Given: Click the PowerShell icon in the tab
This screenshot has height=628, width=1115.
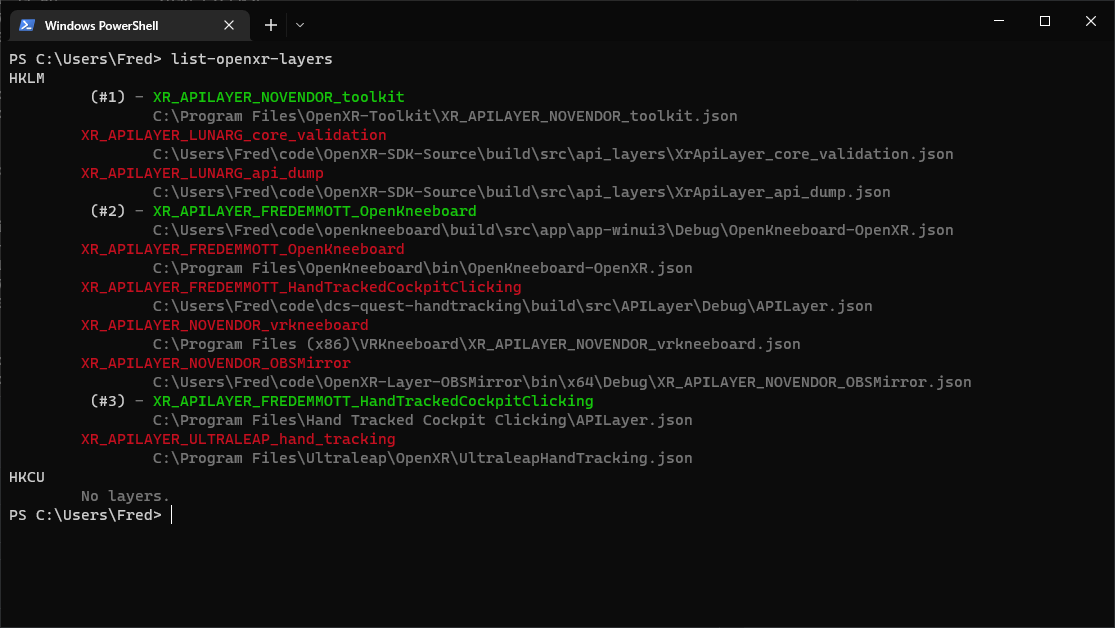Looking at the screenshot, I should [27, 25].
